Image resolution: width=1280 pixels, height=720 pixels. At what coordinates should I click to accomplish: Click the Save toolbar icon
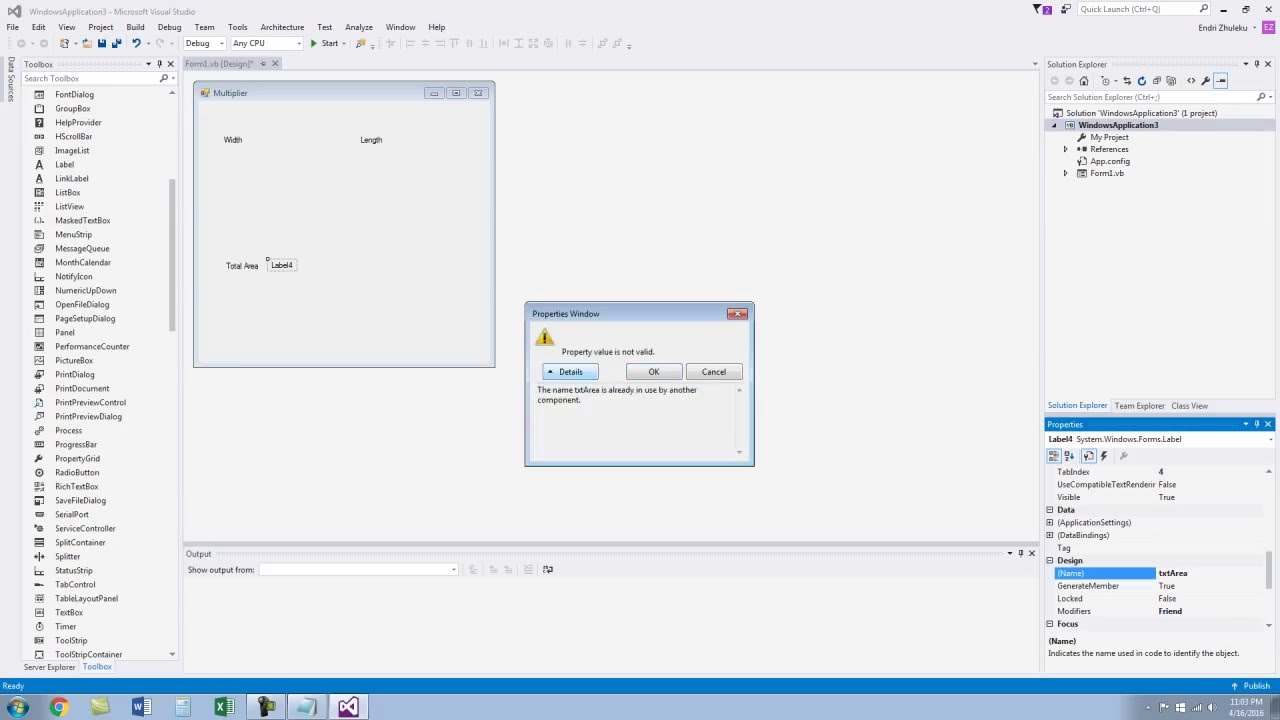[101, 43]
